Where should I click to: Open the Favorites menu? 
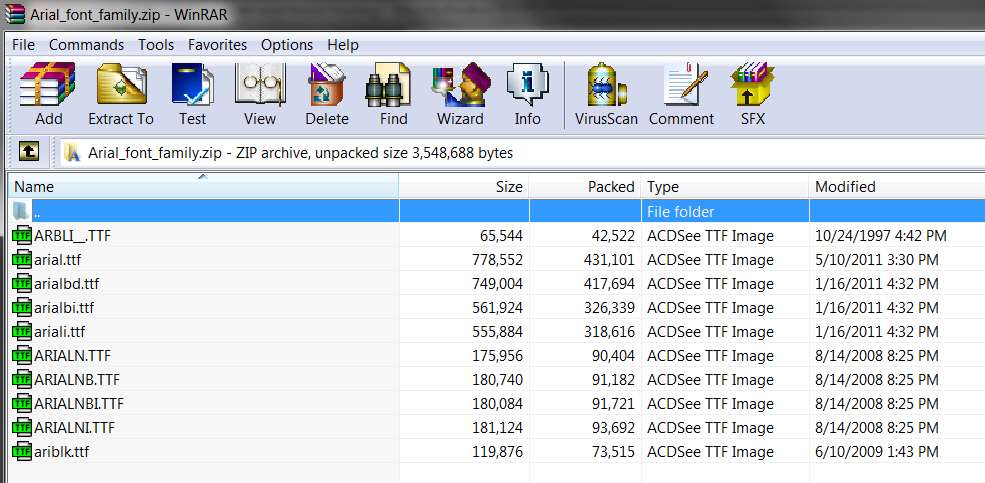[x=217, y=45]
